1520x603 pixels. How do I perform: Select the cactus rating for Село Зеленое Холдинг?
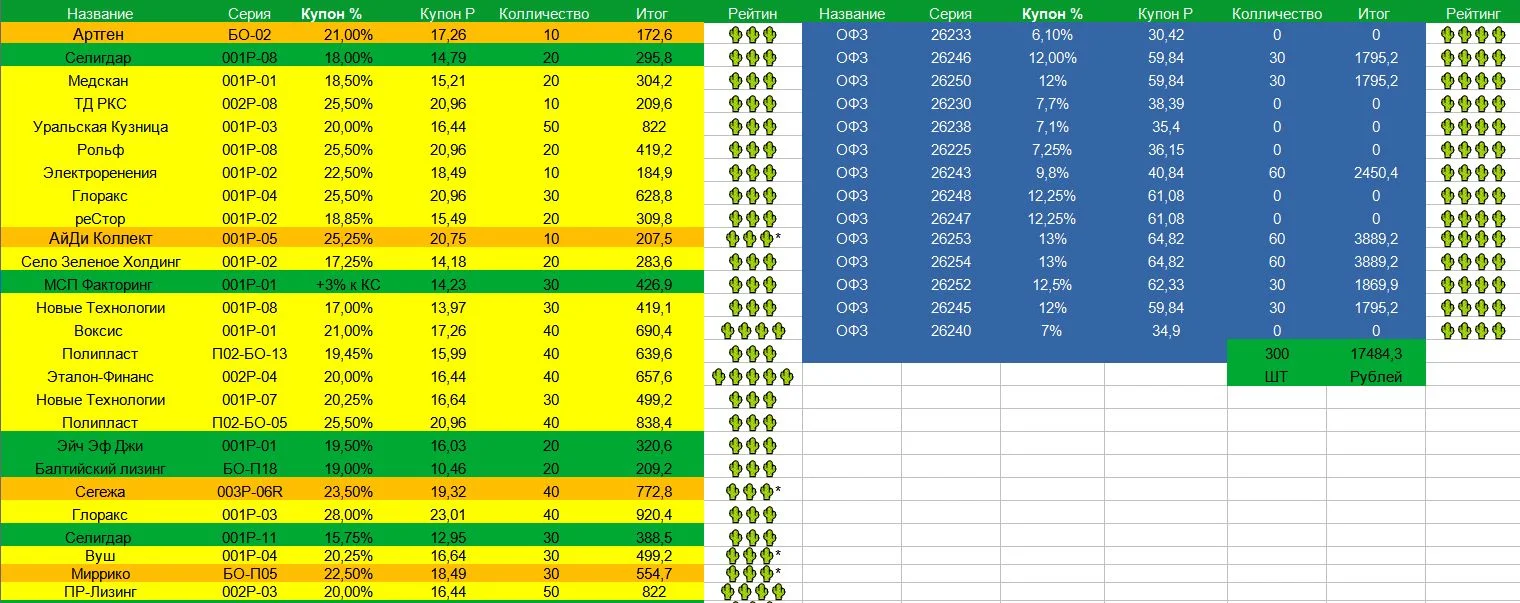[752, 262]
